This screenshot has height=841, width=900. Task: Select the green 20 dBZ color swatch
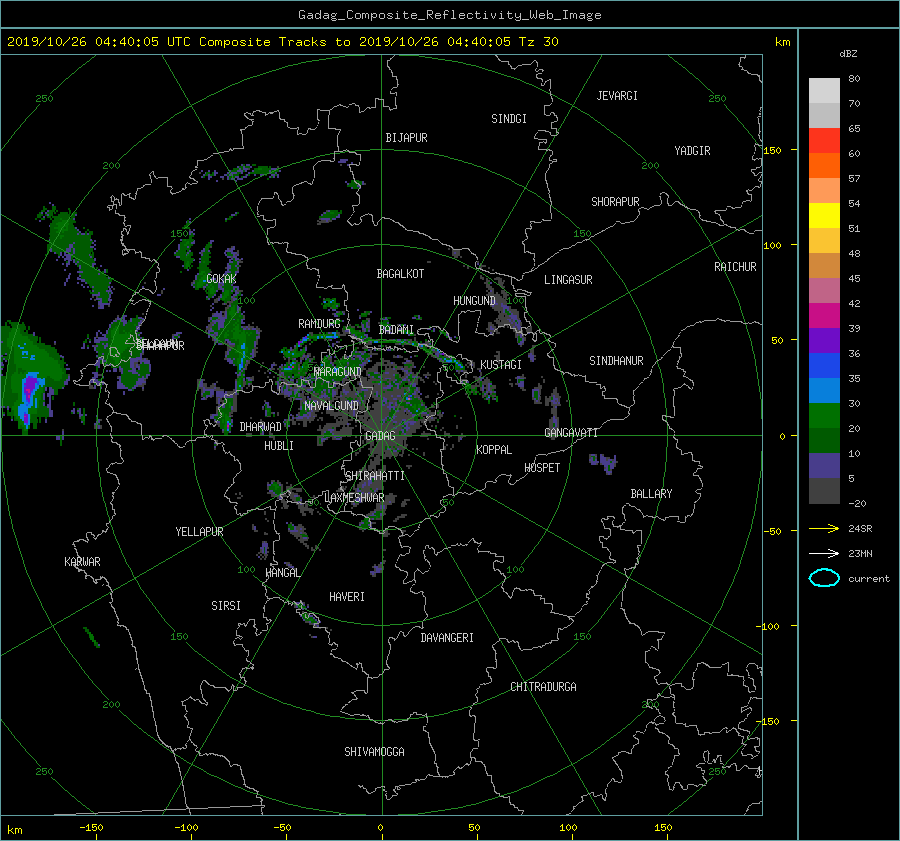pos(824,415)
